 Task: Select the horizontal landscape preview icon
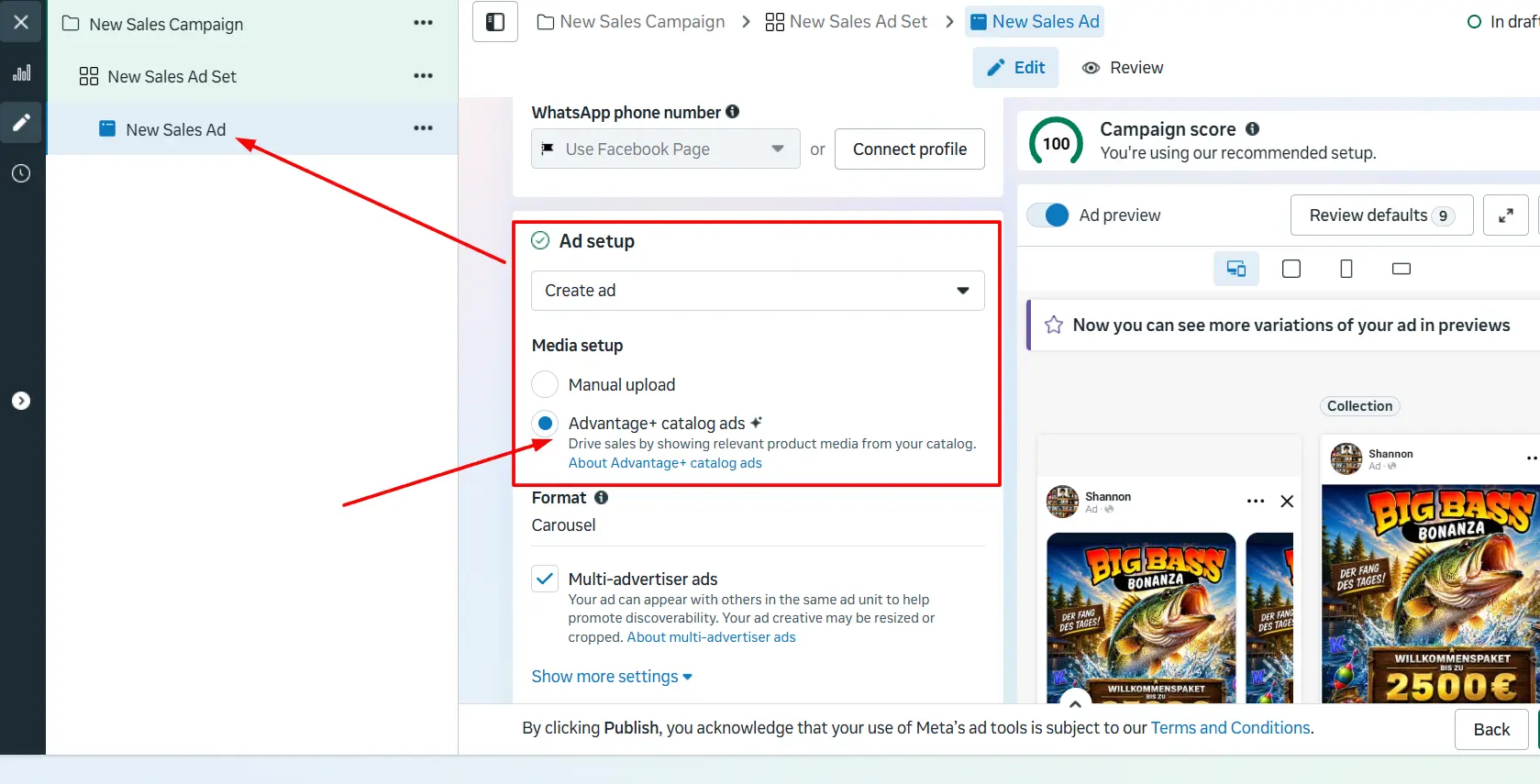[x=1402, y=269]
